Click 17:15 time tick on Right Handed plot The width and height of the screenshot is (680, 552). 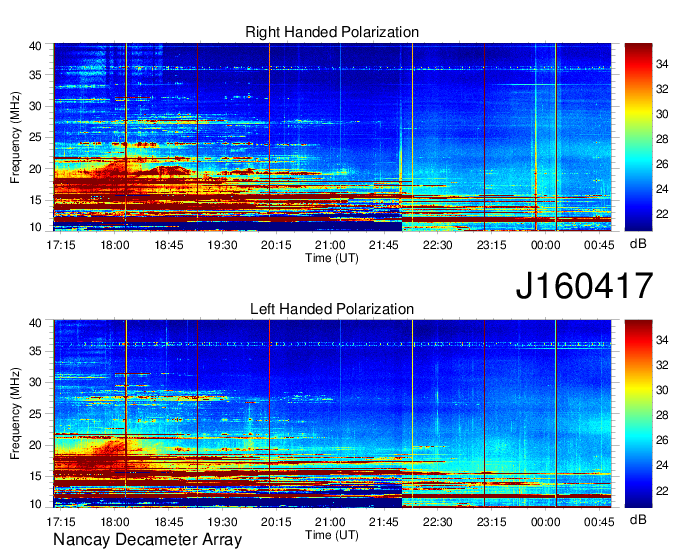[61, 245]
